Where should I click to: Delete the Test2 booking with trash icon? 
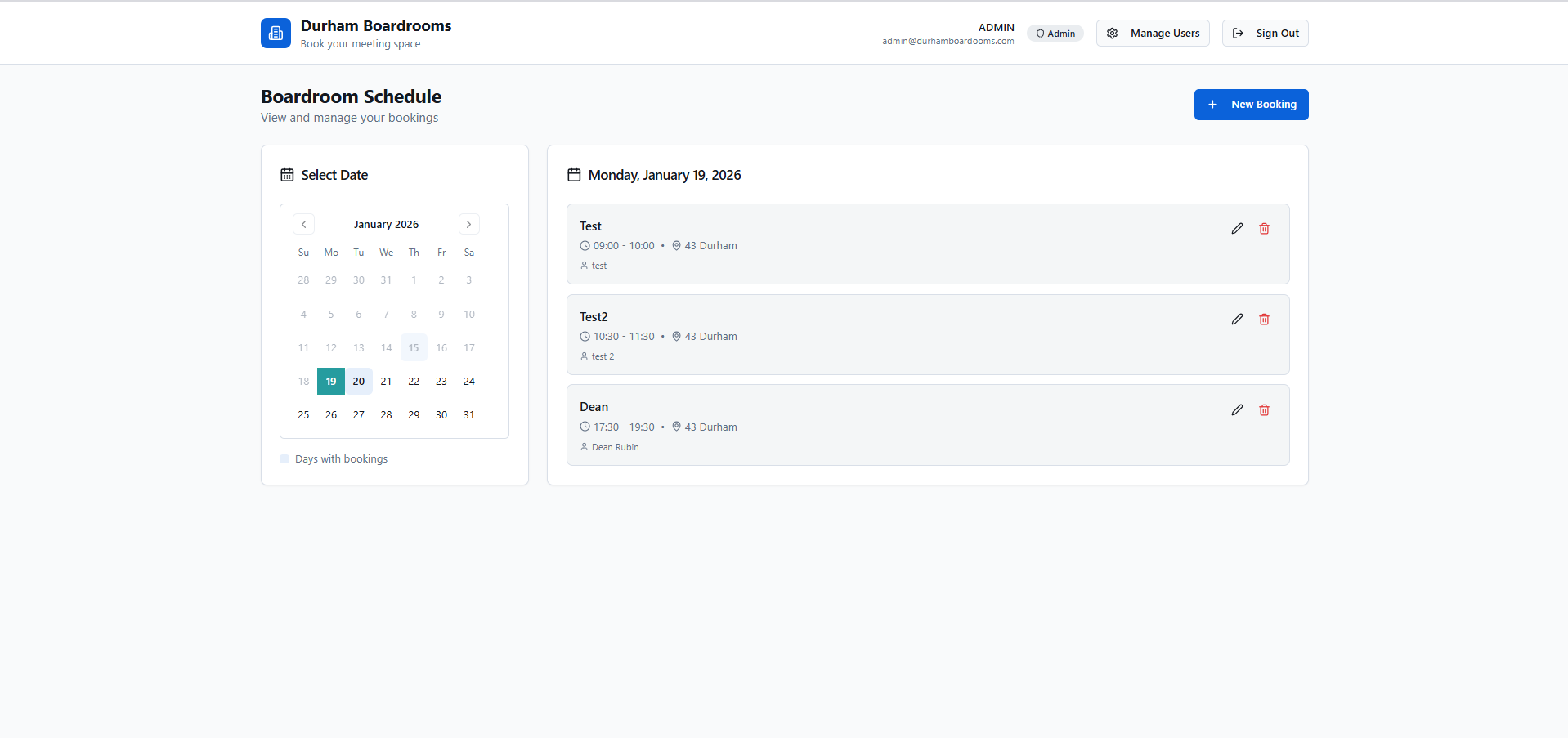click(x=1264, y=320)
